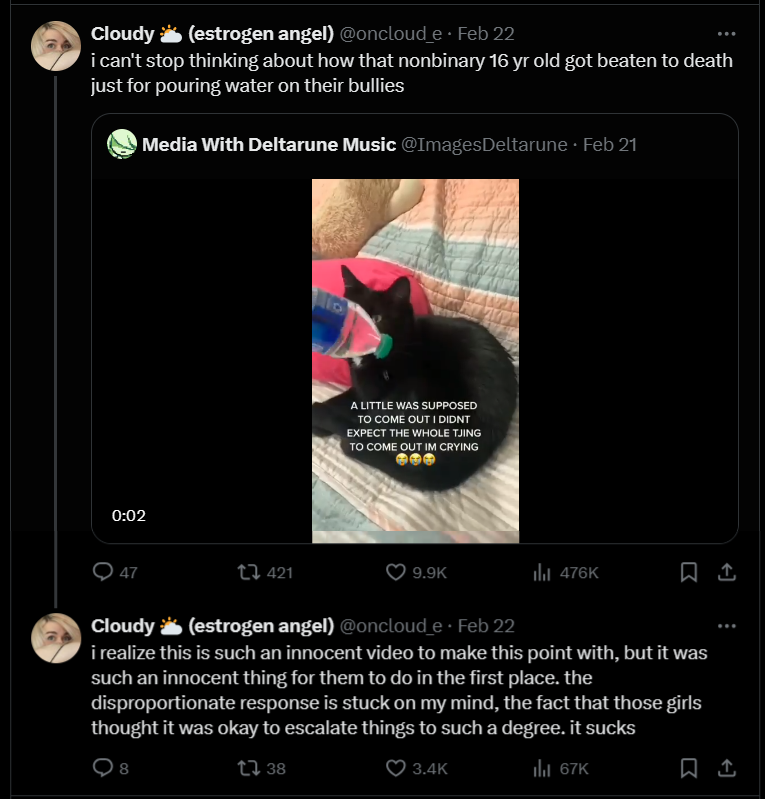The image size is (765, 799).
Task: Share the first tweet
Action: tap(727, 572)
